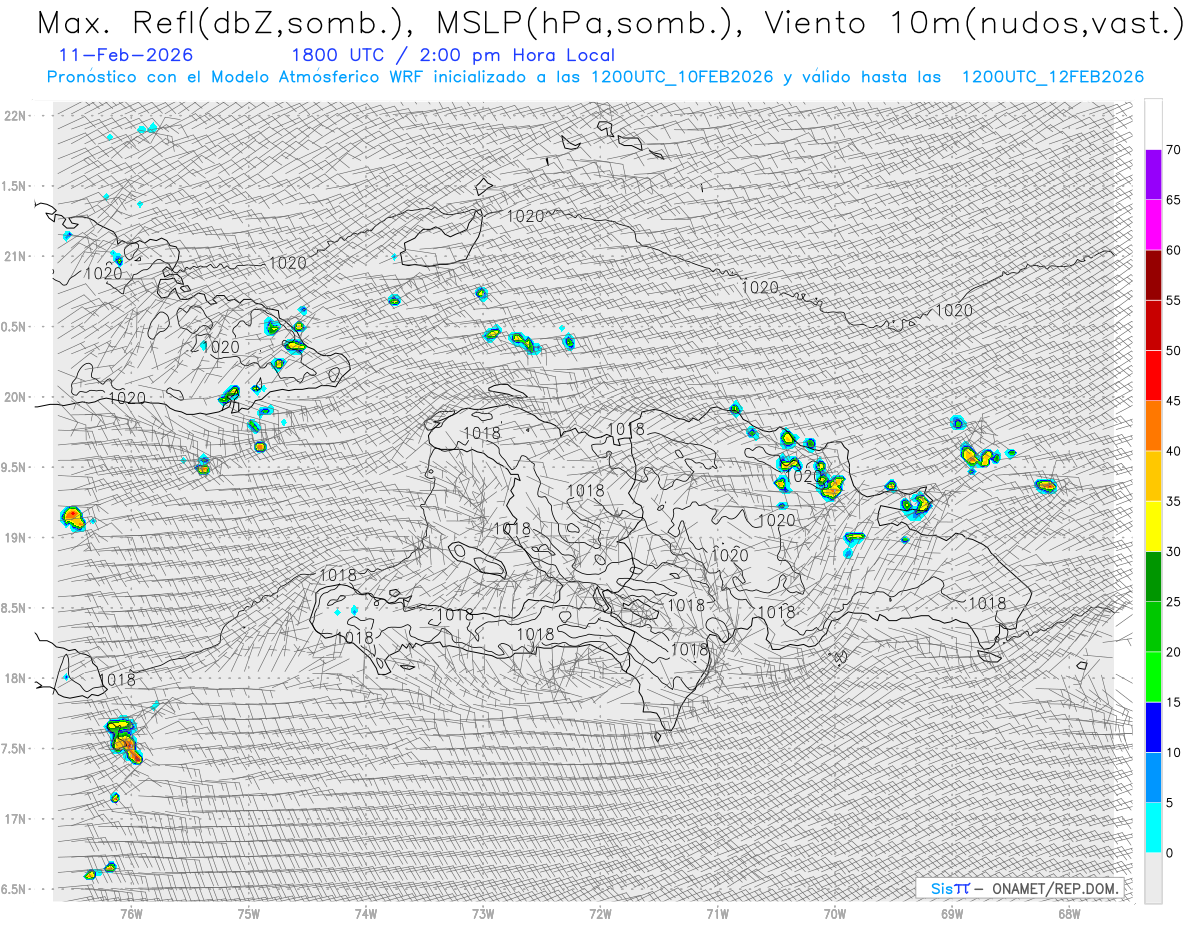Click the '69W' longitude label
This screenshot has height=927, width=1200.
tap(952, 912)
